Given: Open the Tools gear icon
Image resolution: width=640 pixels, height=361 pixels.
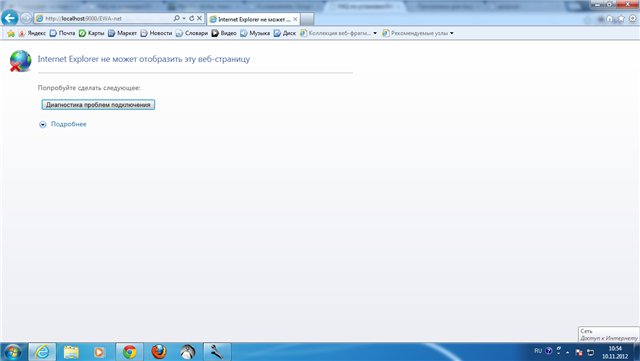Looking at the screenshot, I should coord(632,19).
